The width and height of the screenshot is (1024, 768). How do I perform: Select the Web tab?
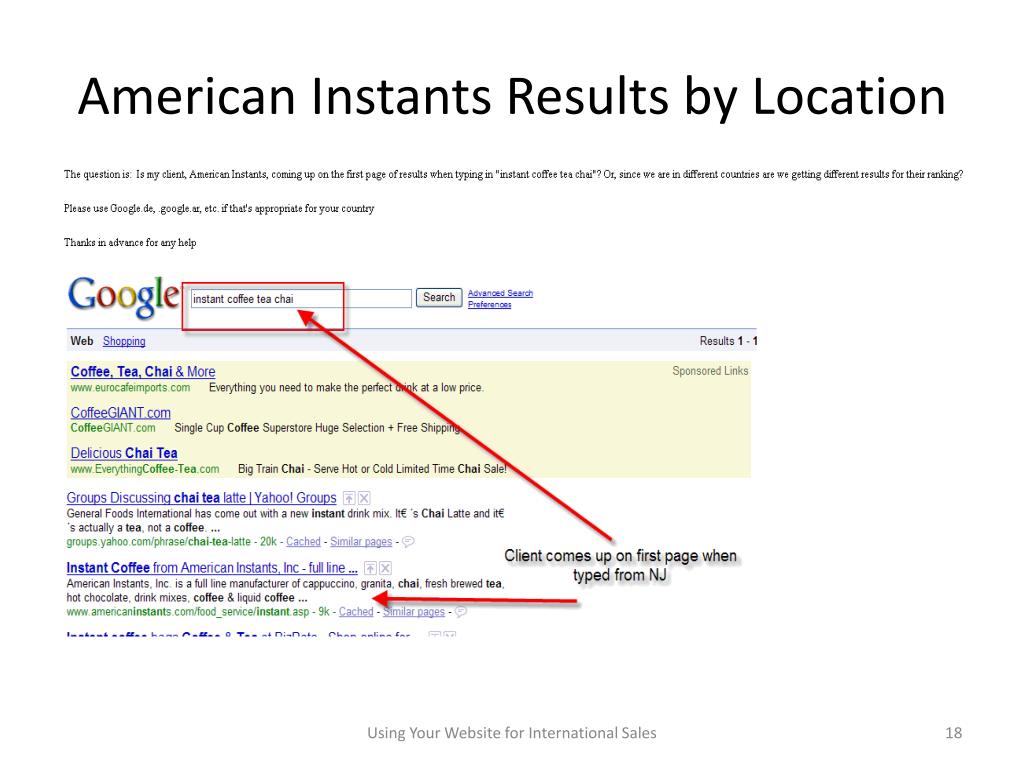pos(82,341)
